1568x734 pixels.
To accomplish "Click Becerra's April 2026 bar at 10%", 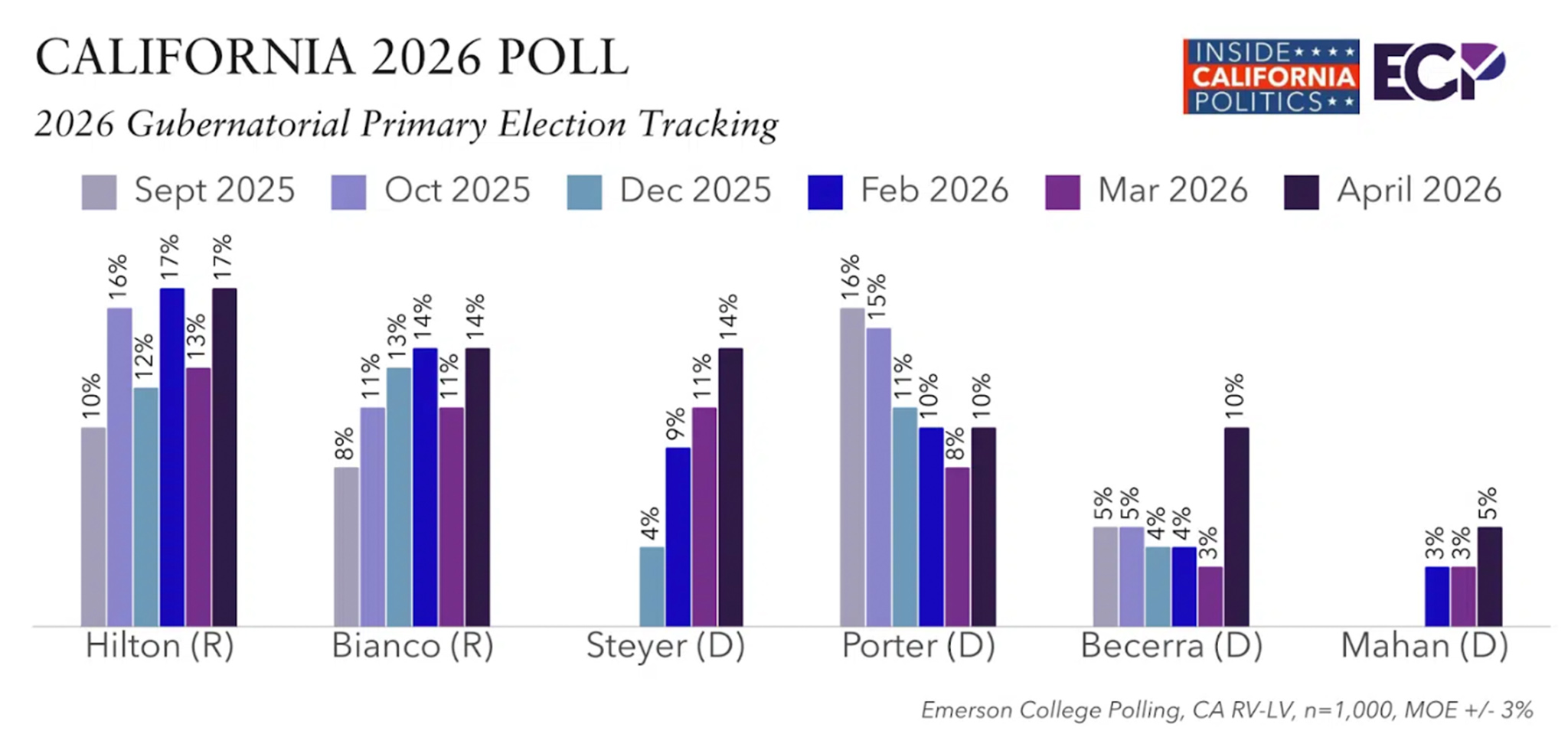I will tap(1236, 527).
